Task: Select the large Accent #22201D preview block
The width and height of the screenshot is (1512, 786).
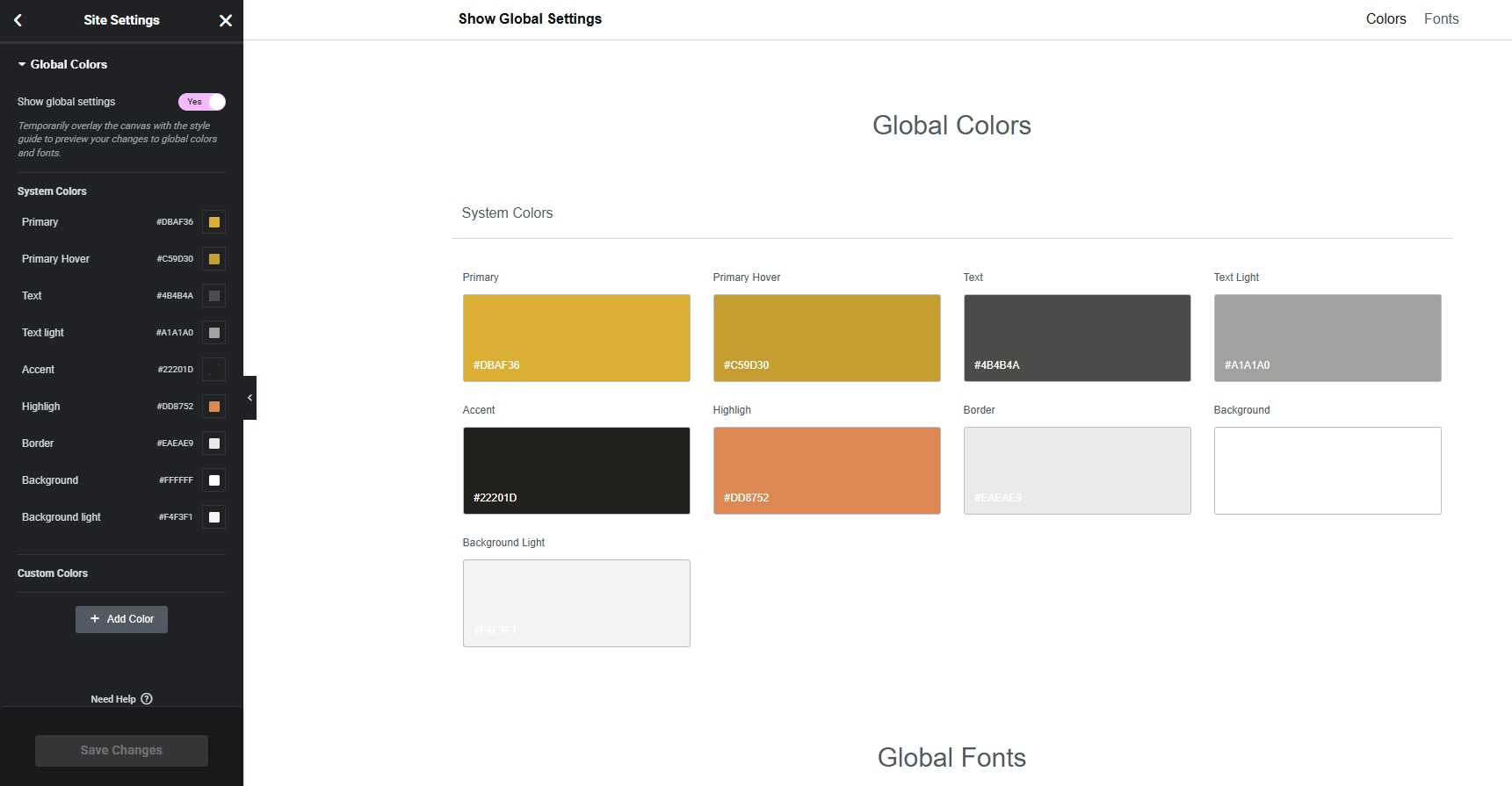Action: pyautogui.click(x=575, y=471)
